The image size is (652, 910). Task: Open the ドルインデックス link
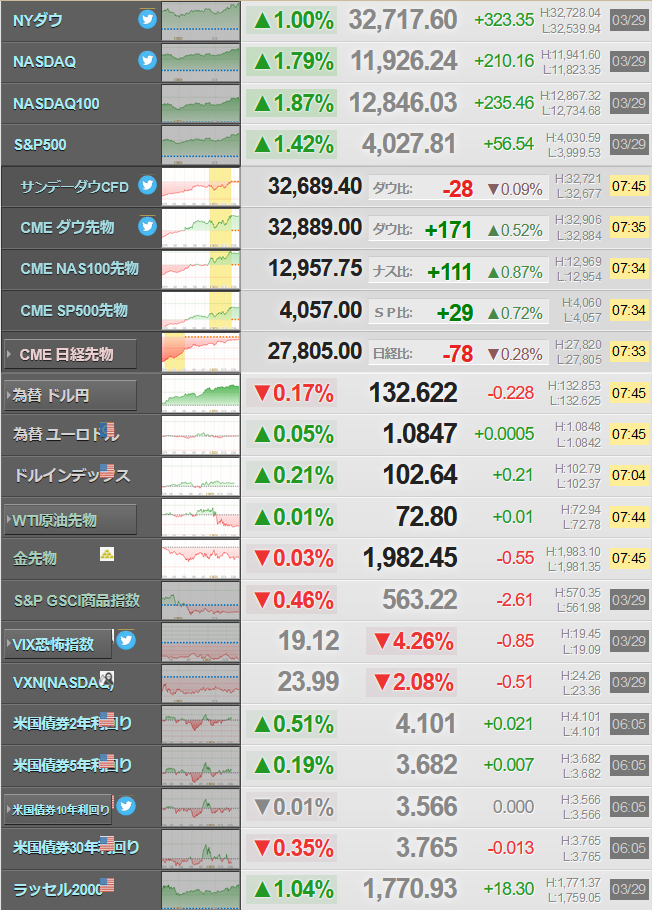coord(72,476)
